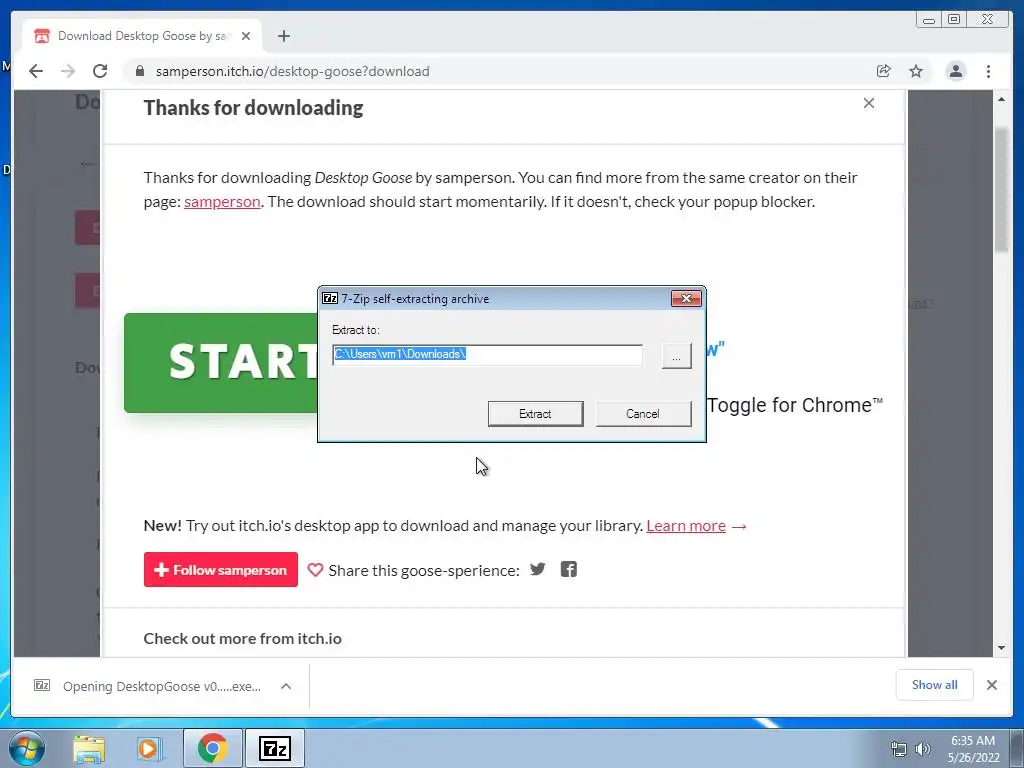Viewport: 1024px width, 768px height.
Task: Click the Extract button in 7-Zip dialog
Action: [x=536, y=414]
